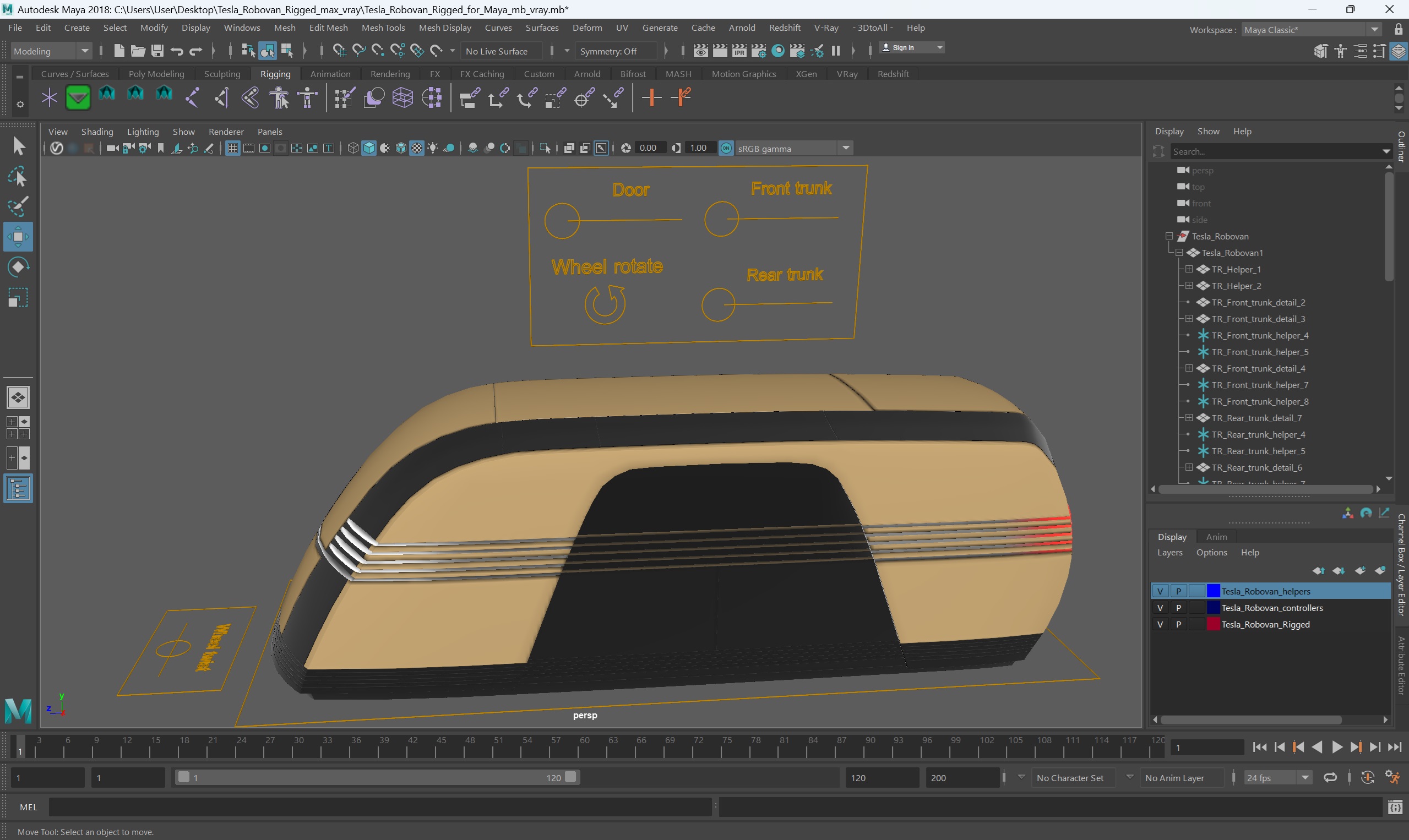Open the 24 fps frame rate dropdown

[x=1277, y=778]
